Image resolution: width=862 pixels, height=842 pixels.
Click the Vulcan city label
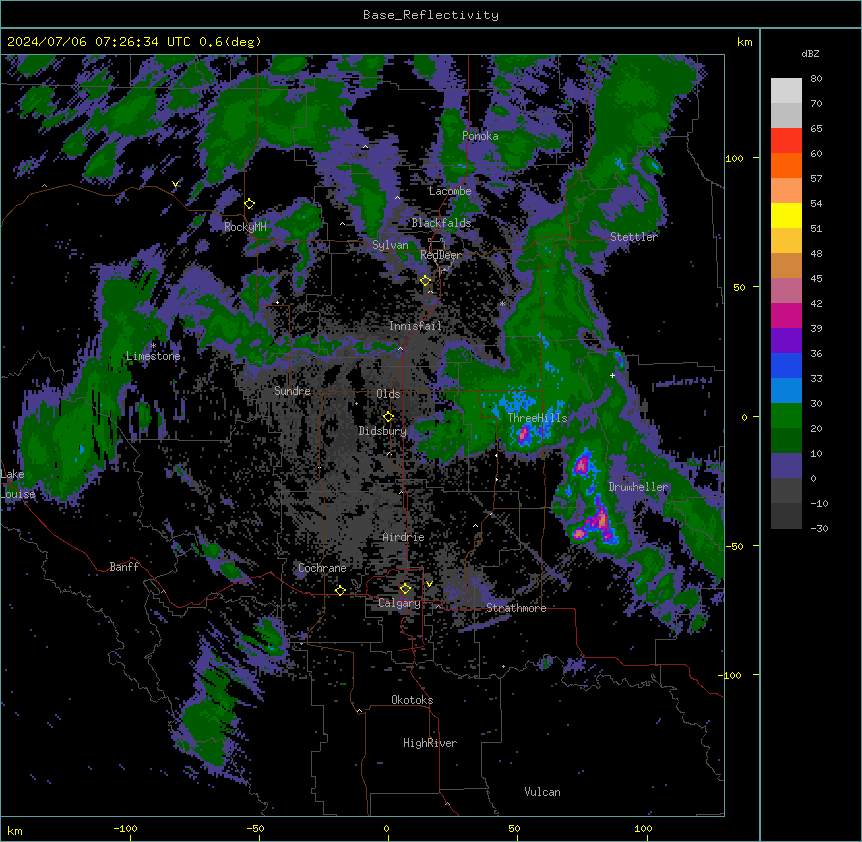(543, 792)
